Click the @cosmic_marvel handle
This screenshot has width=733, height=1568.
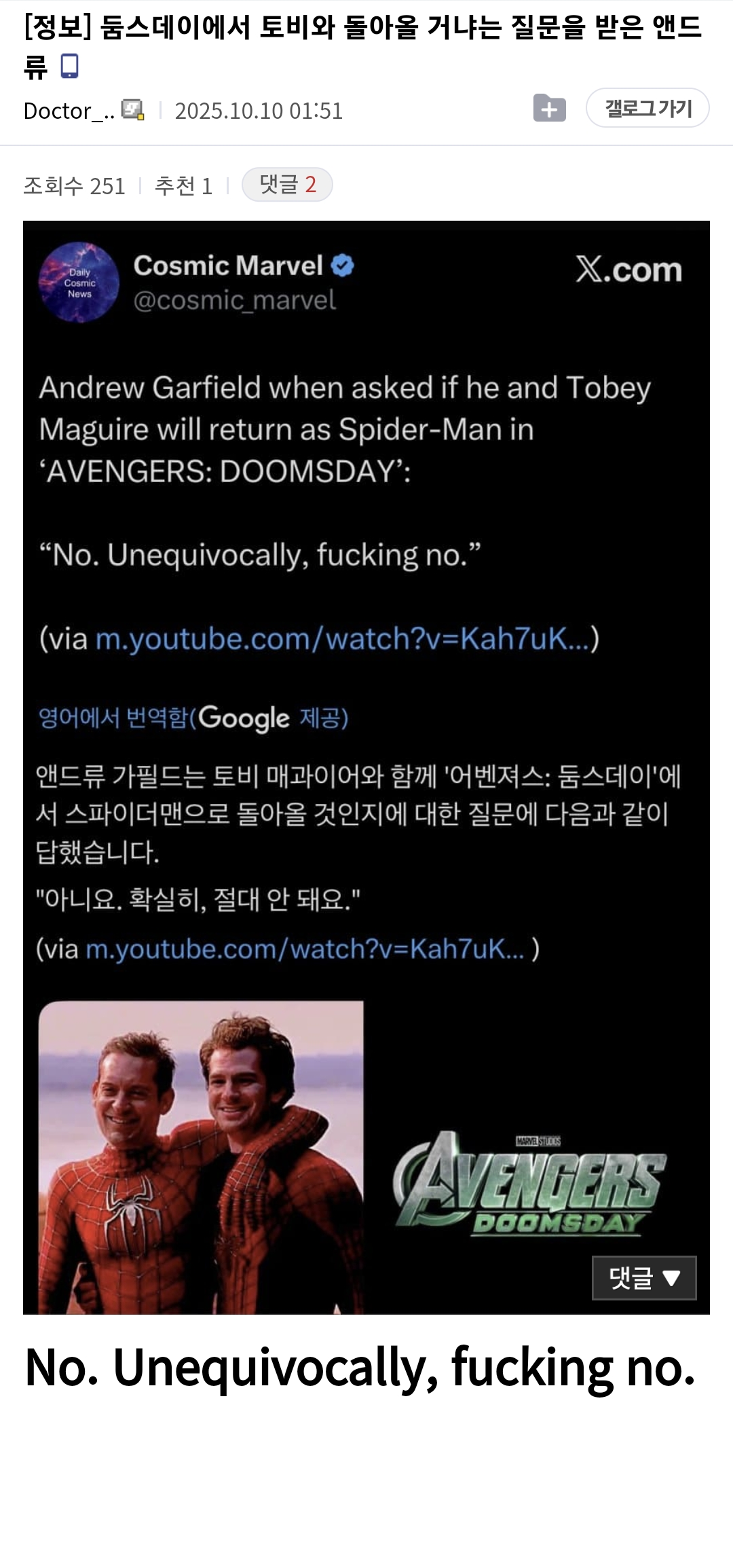point(234,300)
